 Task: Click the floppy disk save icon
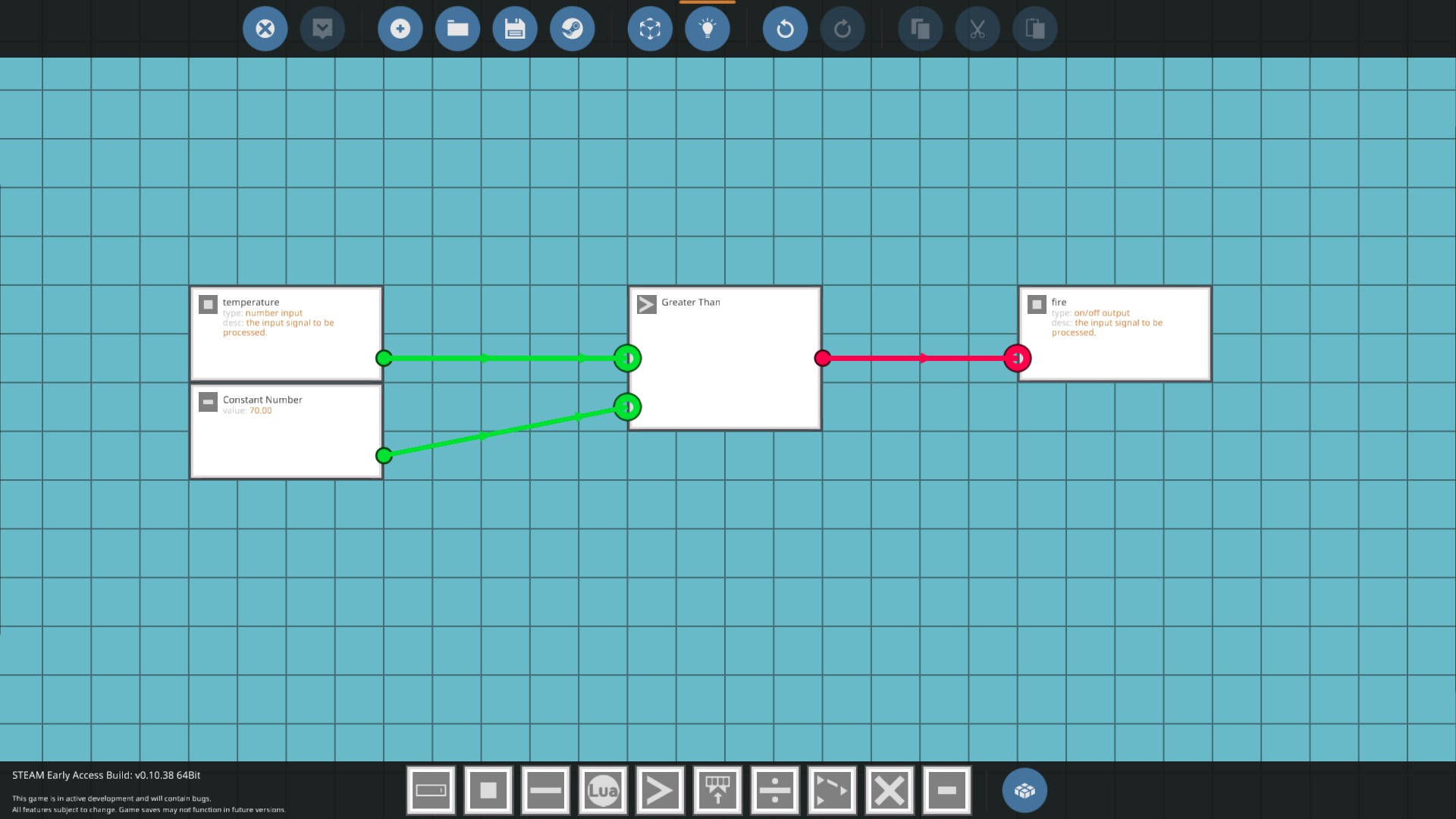[x=515, y=29]
